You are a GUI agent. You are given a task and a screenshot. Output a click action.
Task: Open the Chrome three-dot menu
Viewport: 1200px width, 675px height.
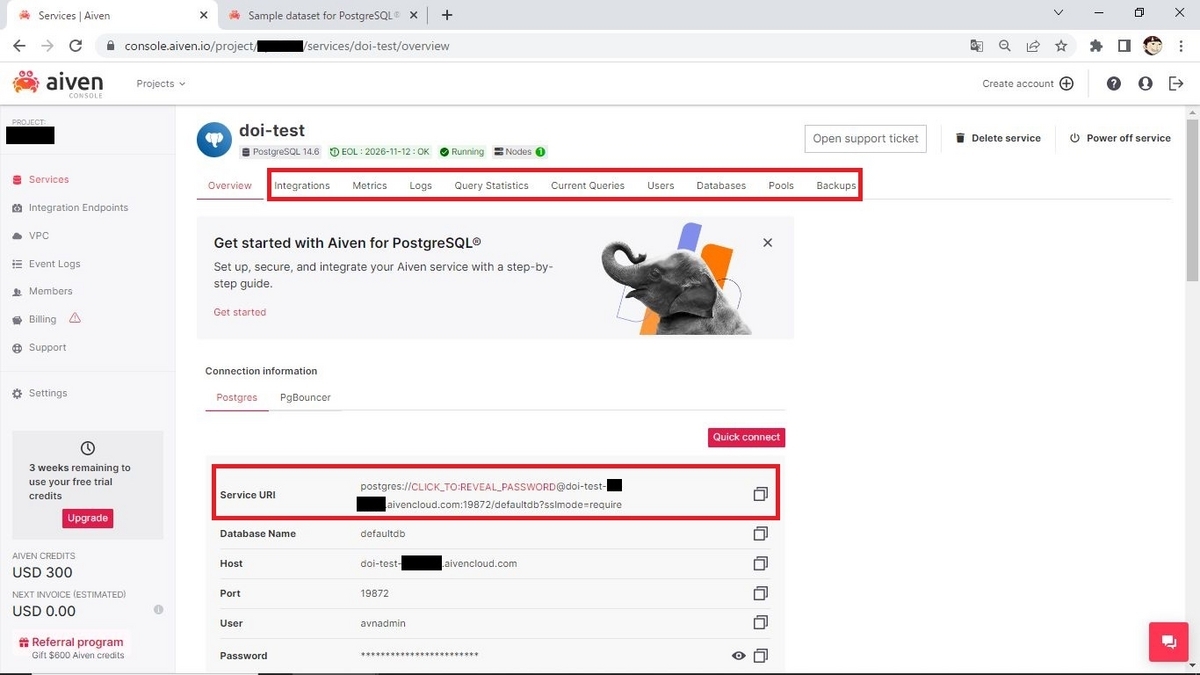[x=1181, y=46]
